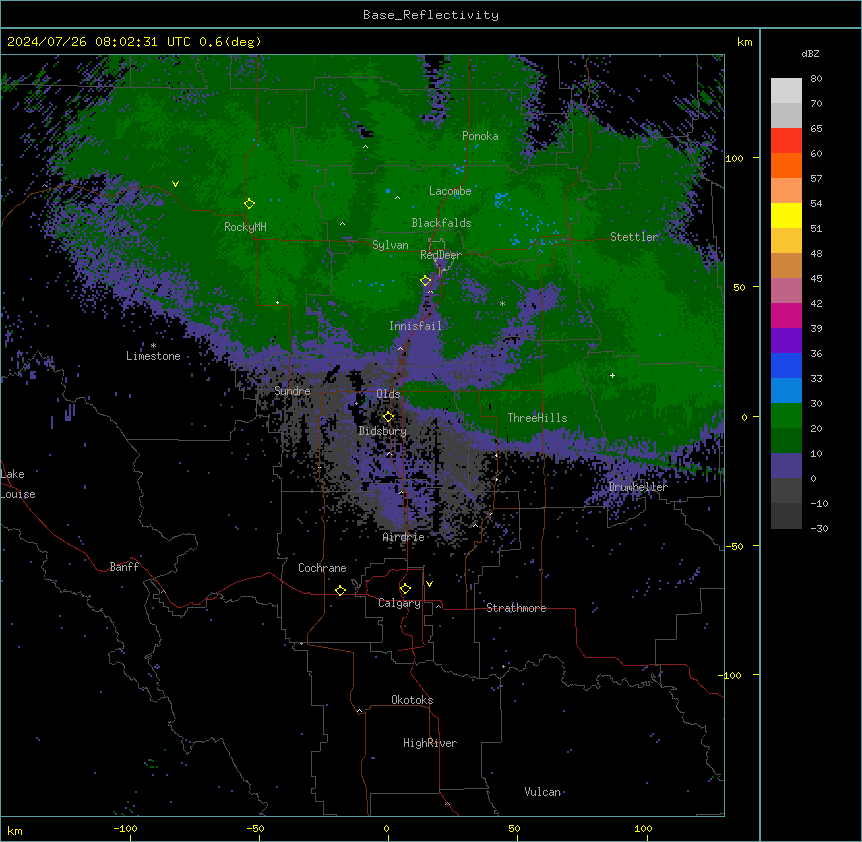Click the Calgary city label
The width and height of the screenshot is (862, 842).
click(x=399, y=603)
